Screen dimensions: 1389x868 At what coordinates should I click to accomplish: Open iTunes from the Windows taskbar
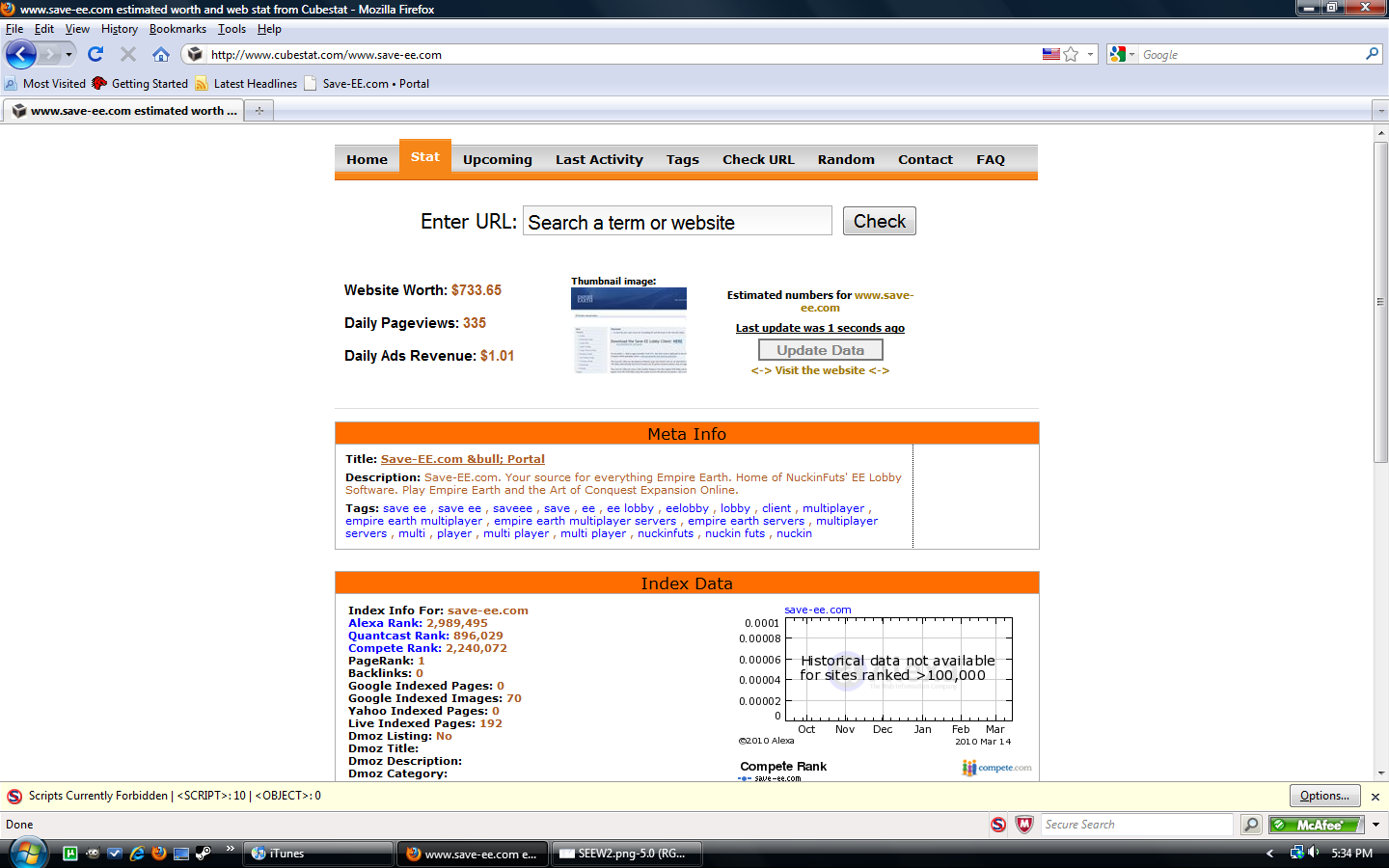(318, 854)
